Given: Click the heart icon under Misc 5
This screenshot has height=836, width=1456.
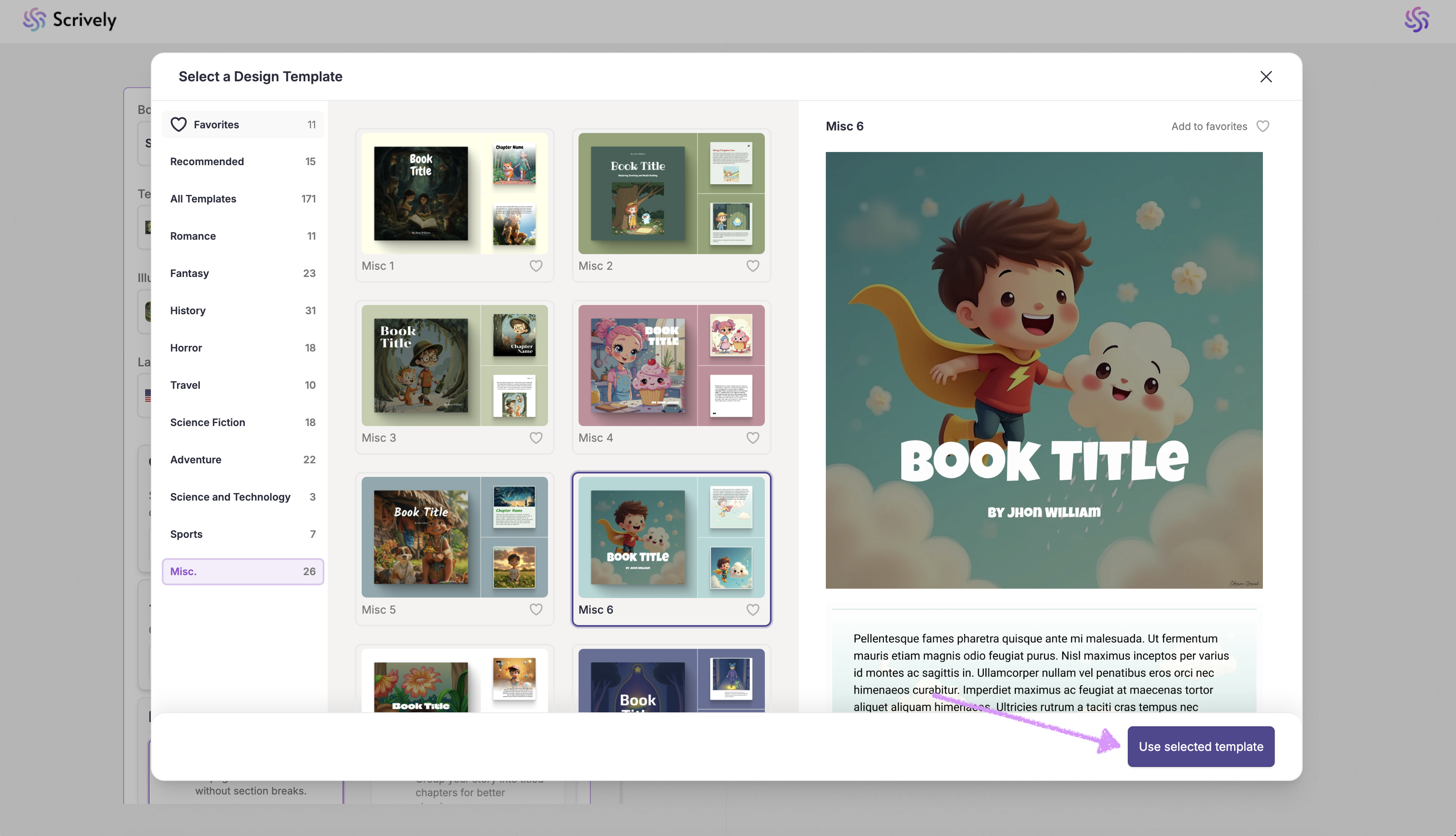Looking at the screenshot, I should (536, 610).
